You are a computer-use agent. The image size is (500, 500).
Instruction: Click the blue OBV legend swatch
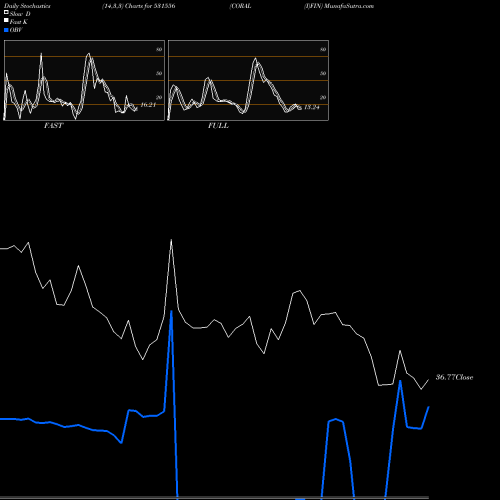point(6,30)
